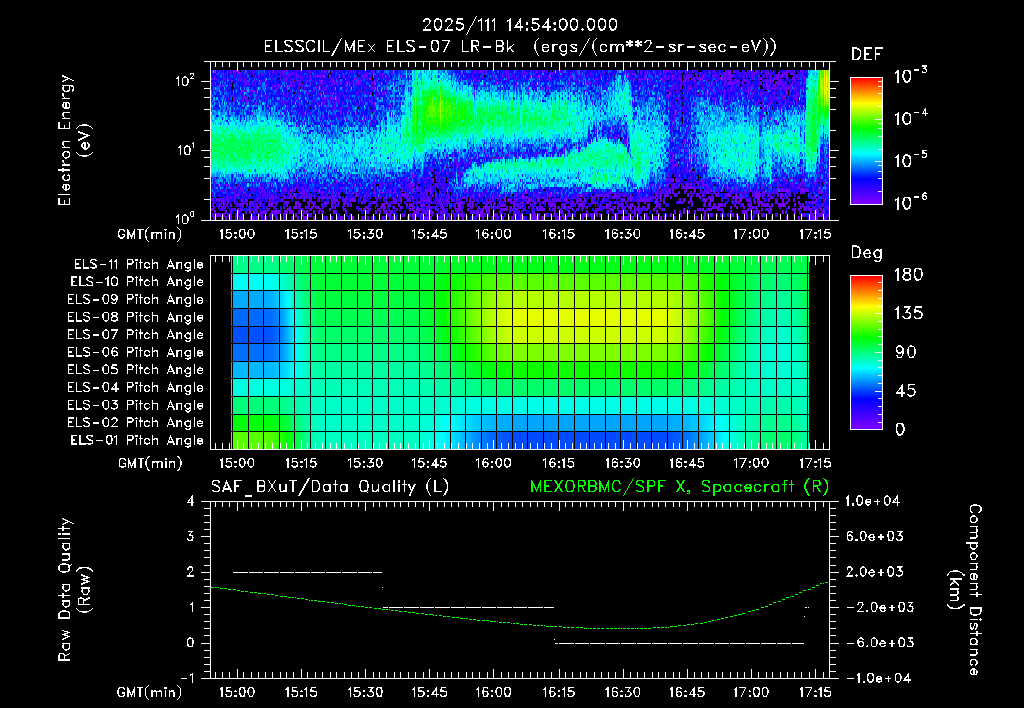Click the white data quality line at level 2
The image size is (1024, 708).
[x=307, y=572]
